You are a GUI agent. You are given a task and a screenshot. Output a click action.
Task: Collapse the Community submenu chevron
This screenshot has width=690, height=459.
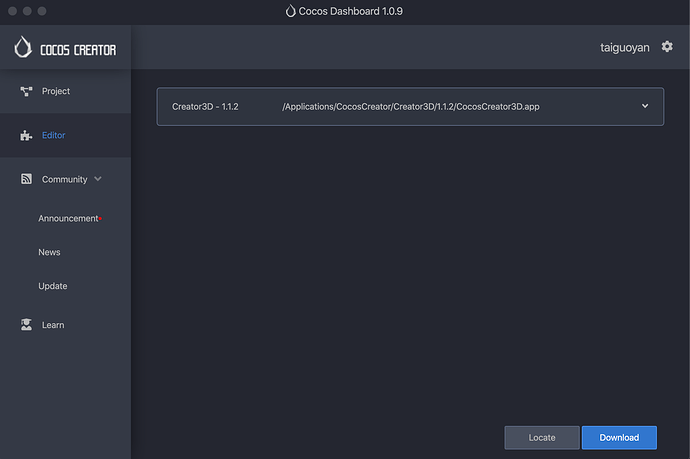coord(98,179)
